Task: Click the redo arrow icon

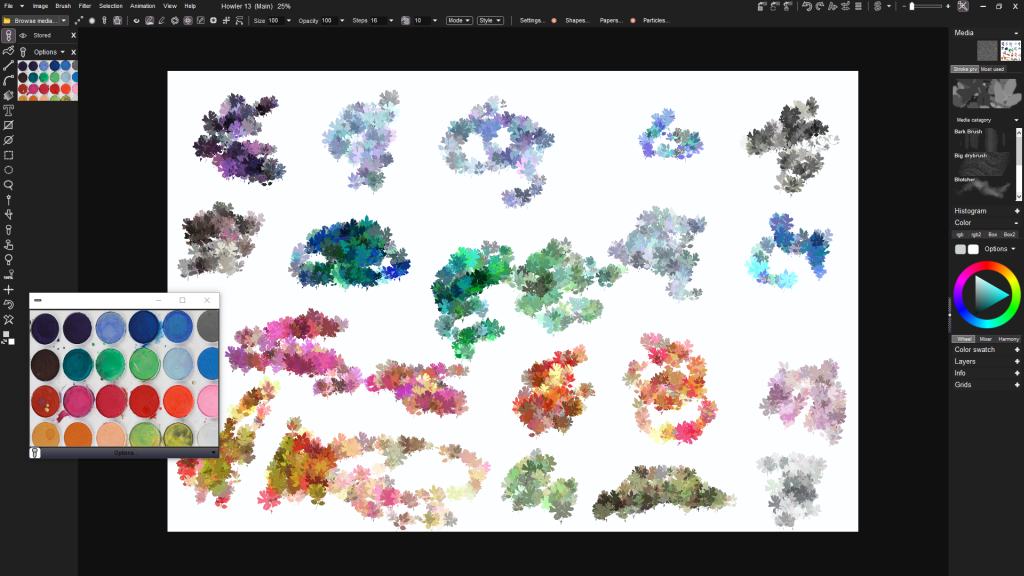Action: coord(820,6)
